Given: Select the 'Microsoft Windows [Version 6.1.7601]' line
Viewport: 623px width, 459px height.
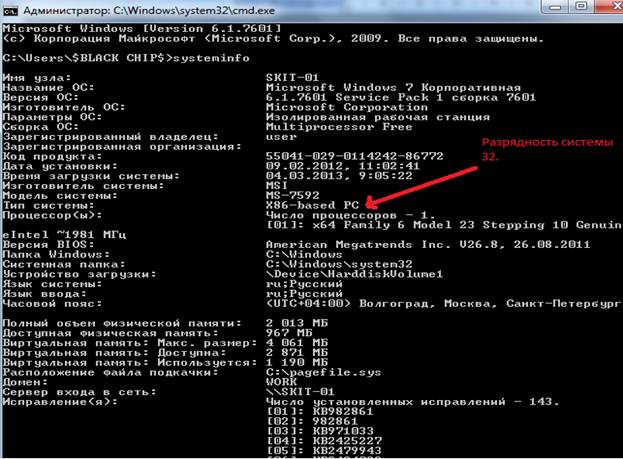Looking at the screenshot, I should tap(142, 29).
